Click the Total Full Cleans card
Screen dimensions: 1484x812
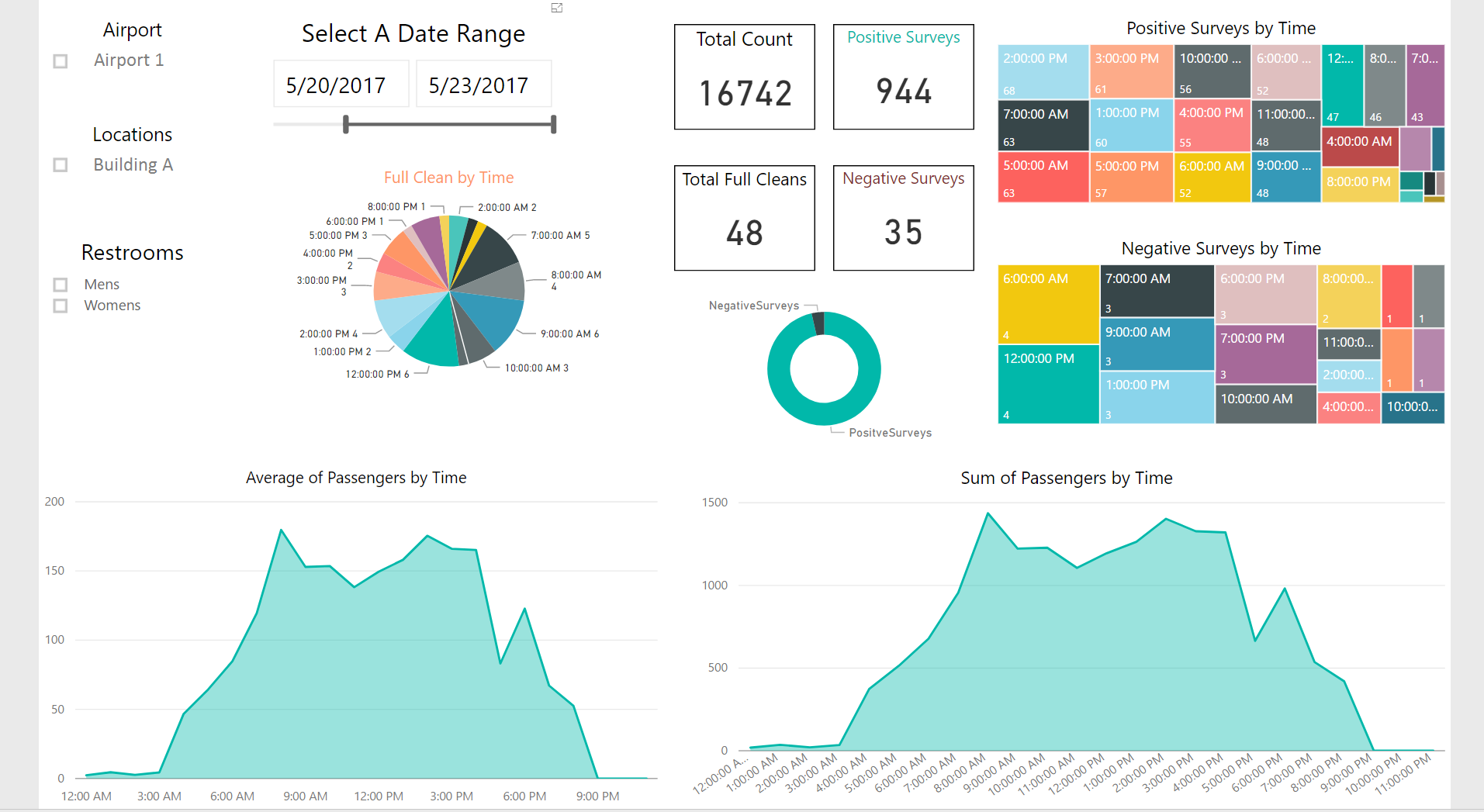(744, 218)
